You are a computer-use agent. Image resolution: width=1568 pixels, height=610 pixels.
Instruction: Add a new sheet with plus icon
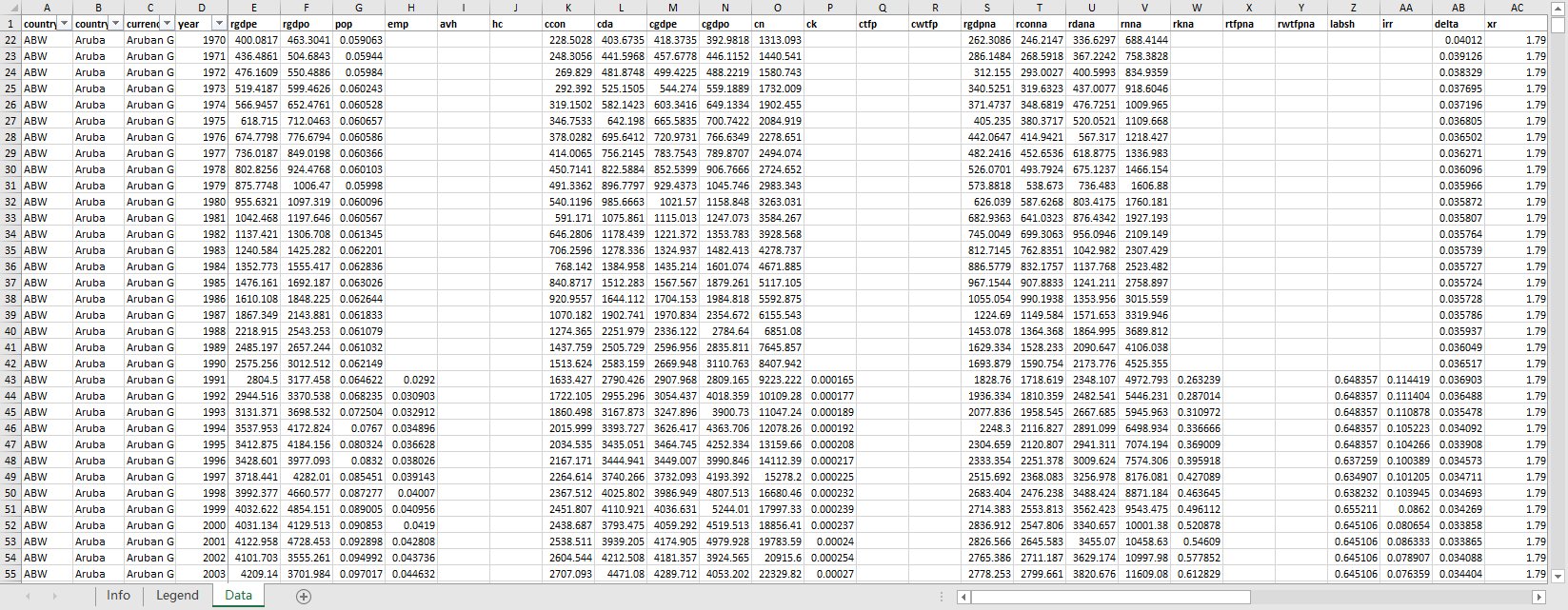point(304,596)
